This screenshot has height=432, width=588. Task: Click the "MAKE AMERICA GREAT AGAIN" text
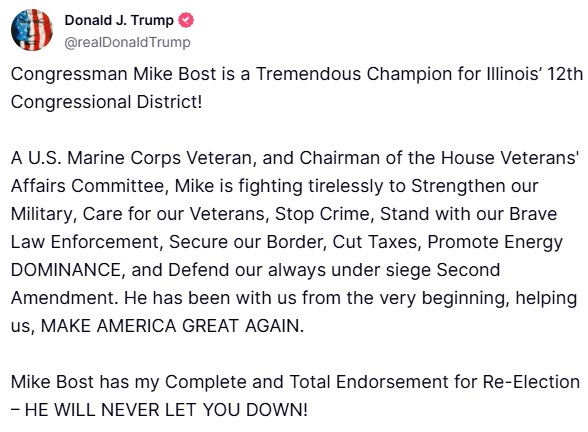click(x=170, y=326)
